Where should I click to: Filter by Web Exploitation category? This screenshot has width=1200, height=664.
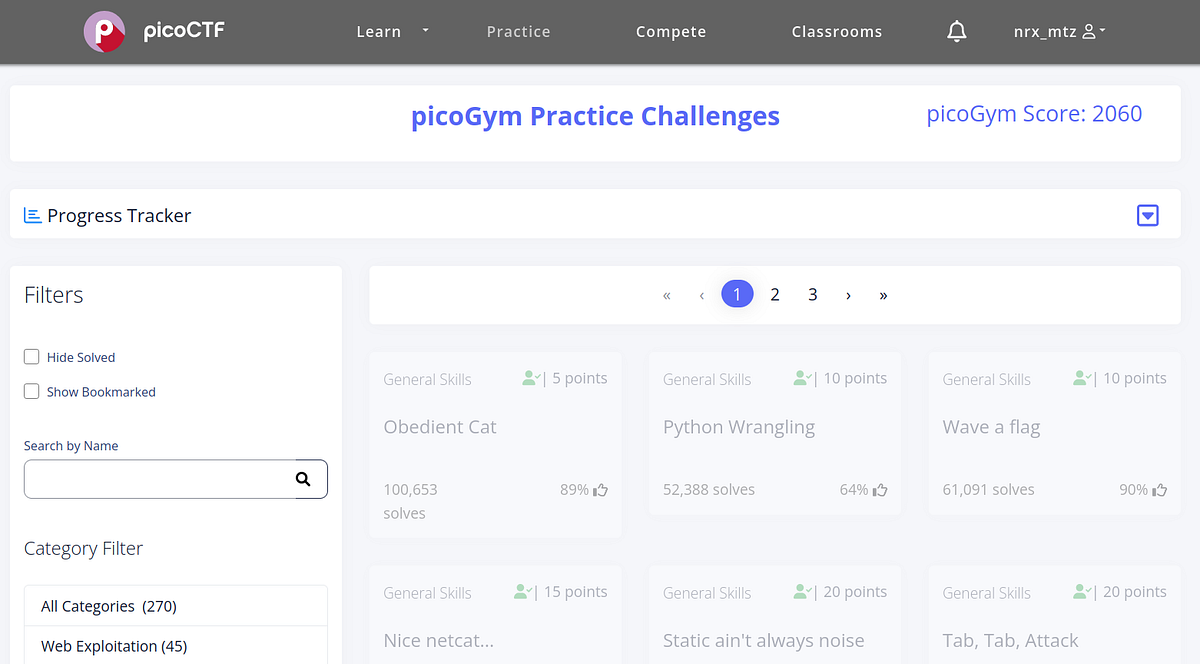click(113, 646)
